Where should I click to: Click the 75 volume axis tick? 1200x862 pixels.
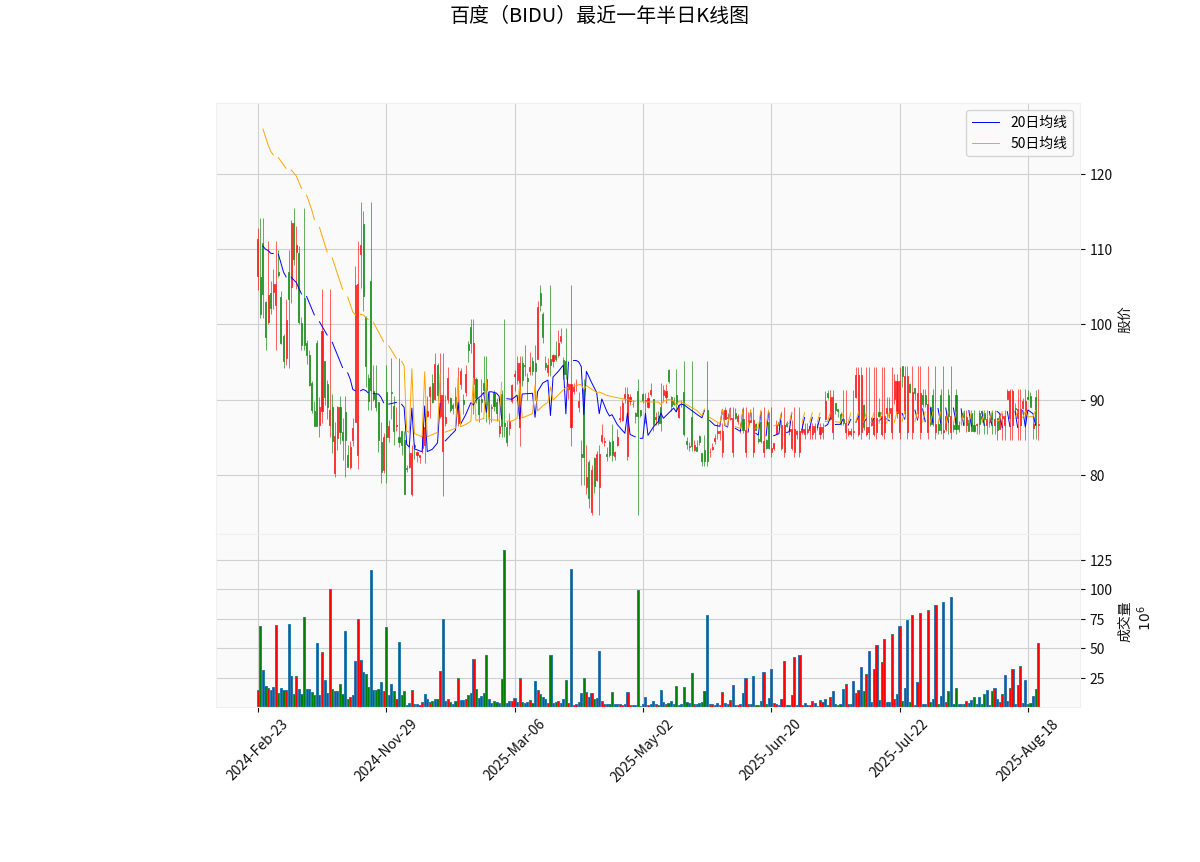[1099, 620]
